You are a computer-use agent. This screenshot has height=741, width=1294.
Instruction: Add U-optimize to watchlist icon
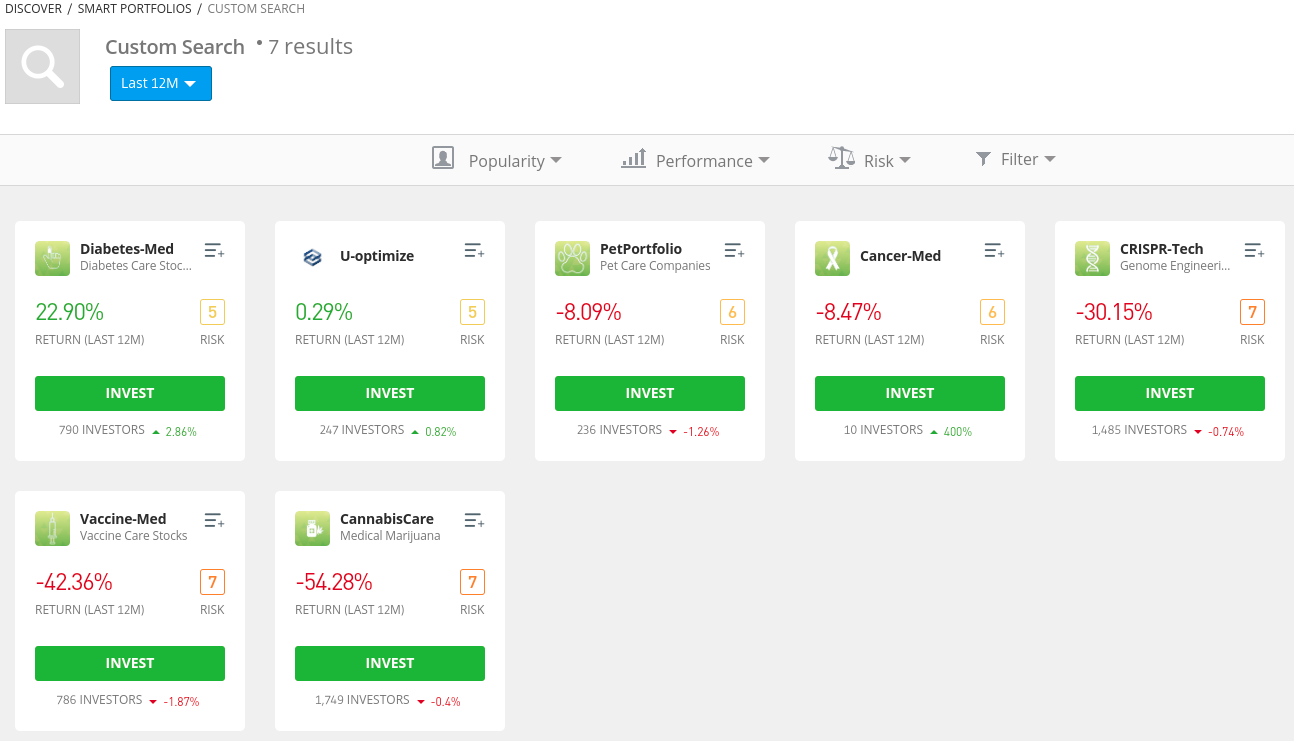[x=474, y=250]
